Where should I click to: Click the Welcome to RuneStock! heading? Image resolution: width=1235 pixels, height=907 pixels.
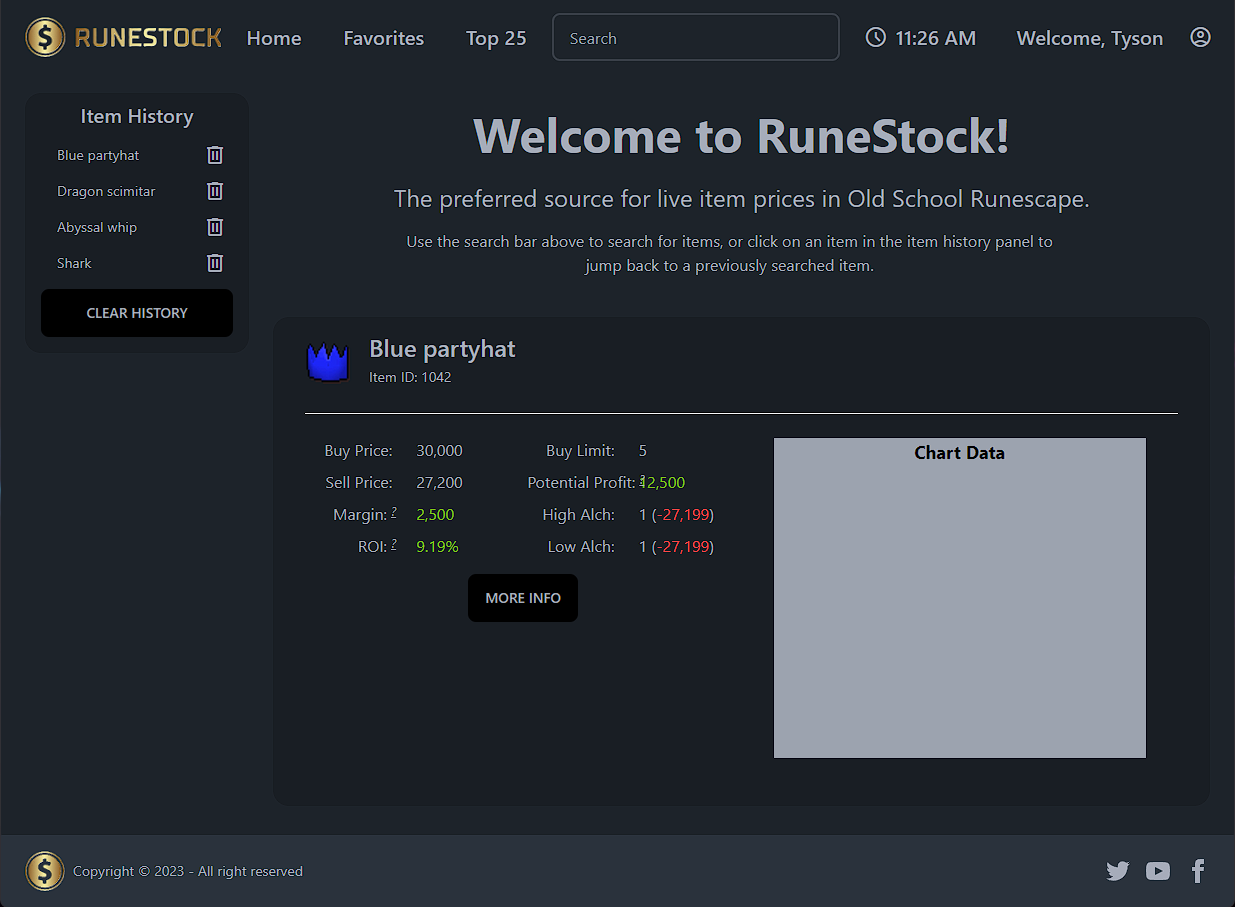point(741,135)
